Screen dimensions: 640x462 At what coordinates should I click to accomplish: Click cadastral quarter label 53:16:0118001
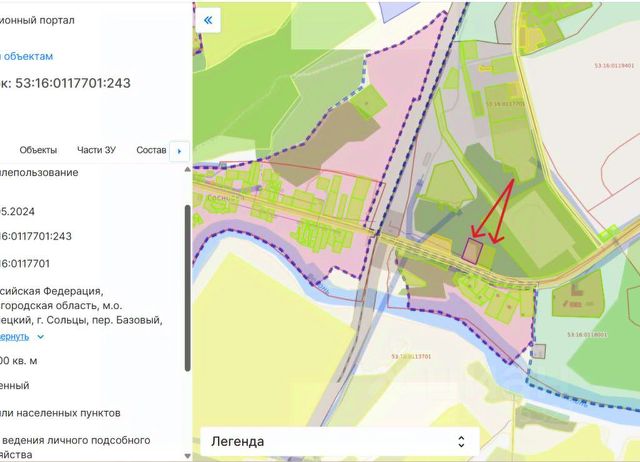(587, 335)
